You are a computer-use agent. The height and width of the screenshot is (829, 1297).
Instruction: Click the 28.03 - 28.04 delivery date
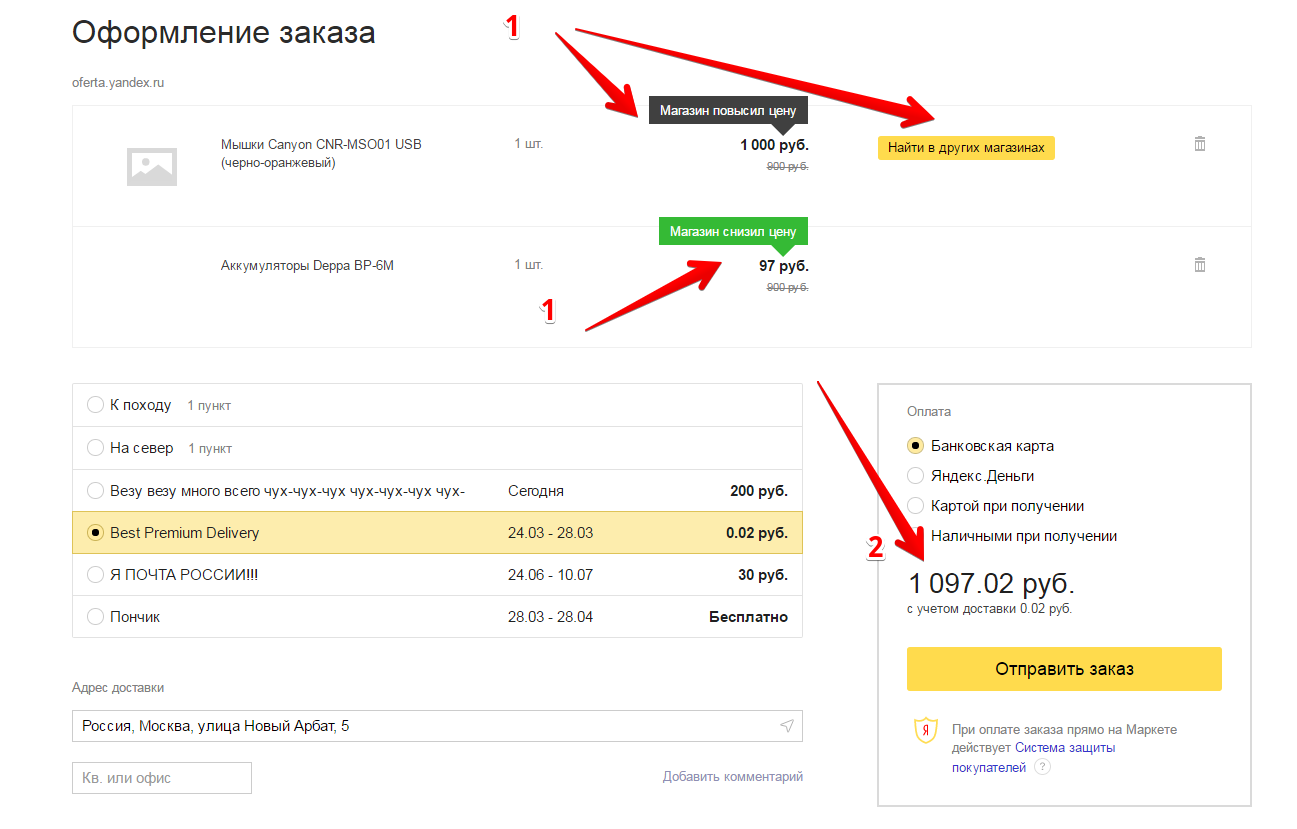(550, 617)
